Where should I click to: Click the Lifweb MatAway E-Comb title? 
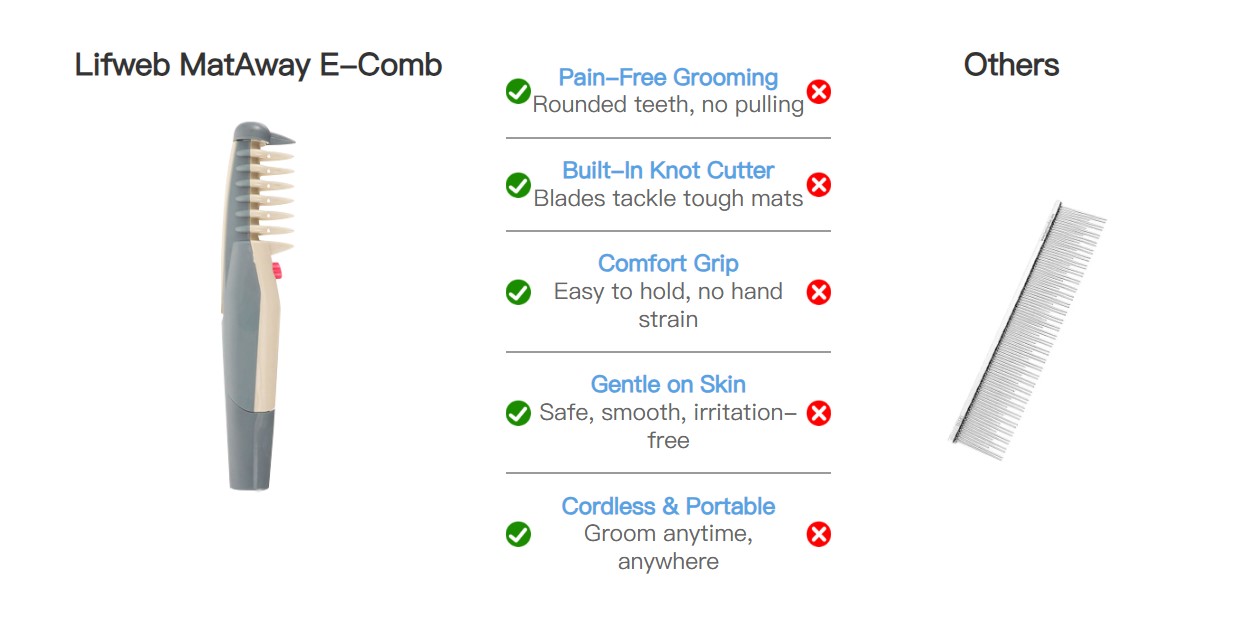pos(259,66)
